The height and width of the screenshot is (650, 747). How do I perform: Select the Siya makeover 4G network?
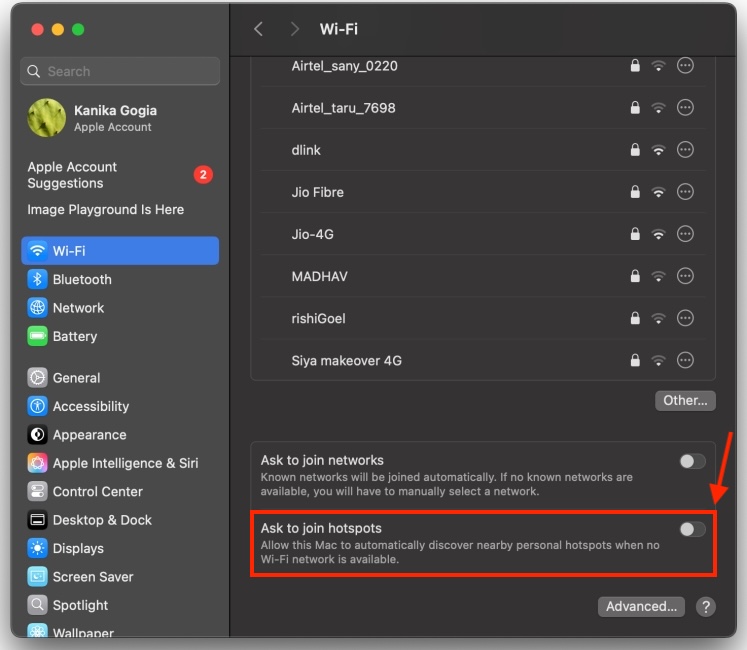click(346, 361)
